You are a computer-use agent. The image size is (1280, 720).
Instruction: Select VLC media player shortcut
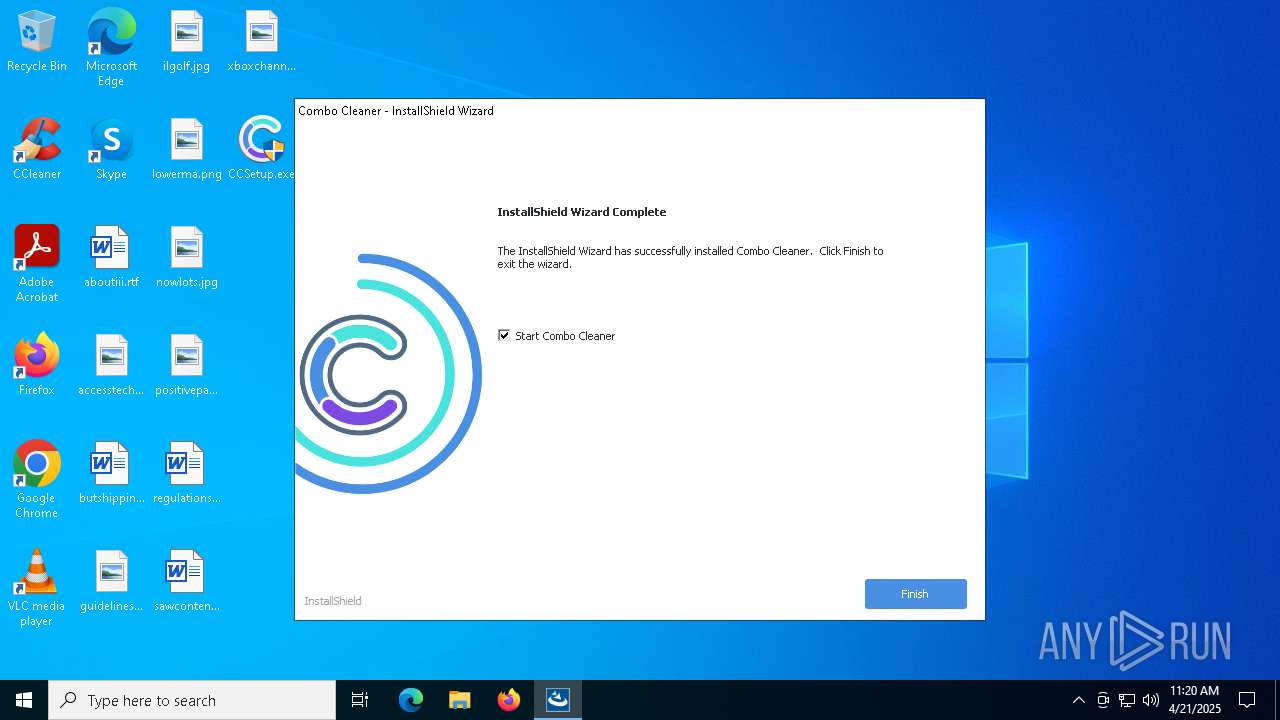[x=37, y=588]
